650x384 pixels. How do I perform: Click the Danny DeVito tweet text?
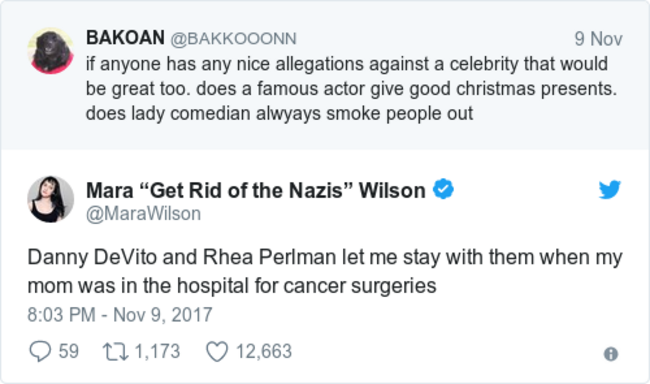325,271
